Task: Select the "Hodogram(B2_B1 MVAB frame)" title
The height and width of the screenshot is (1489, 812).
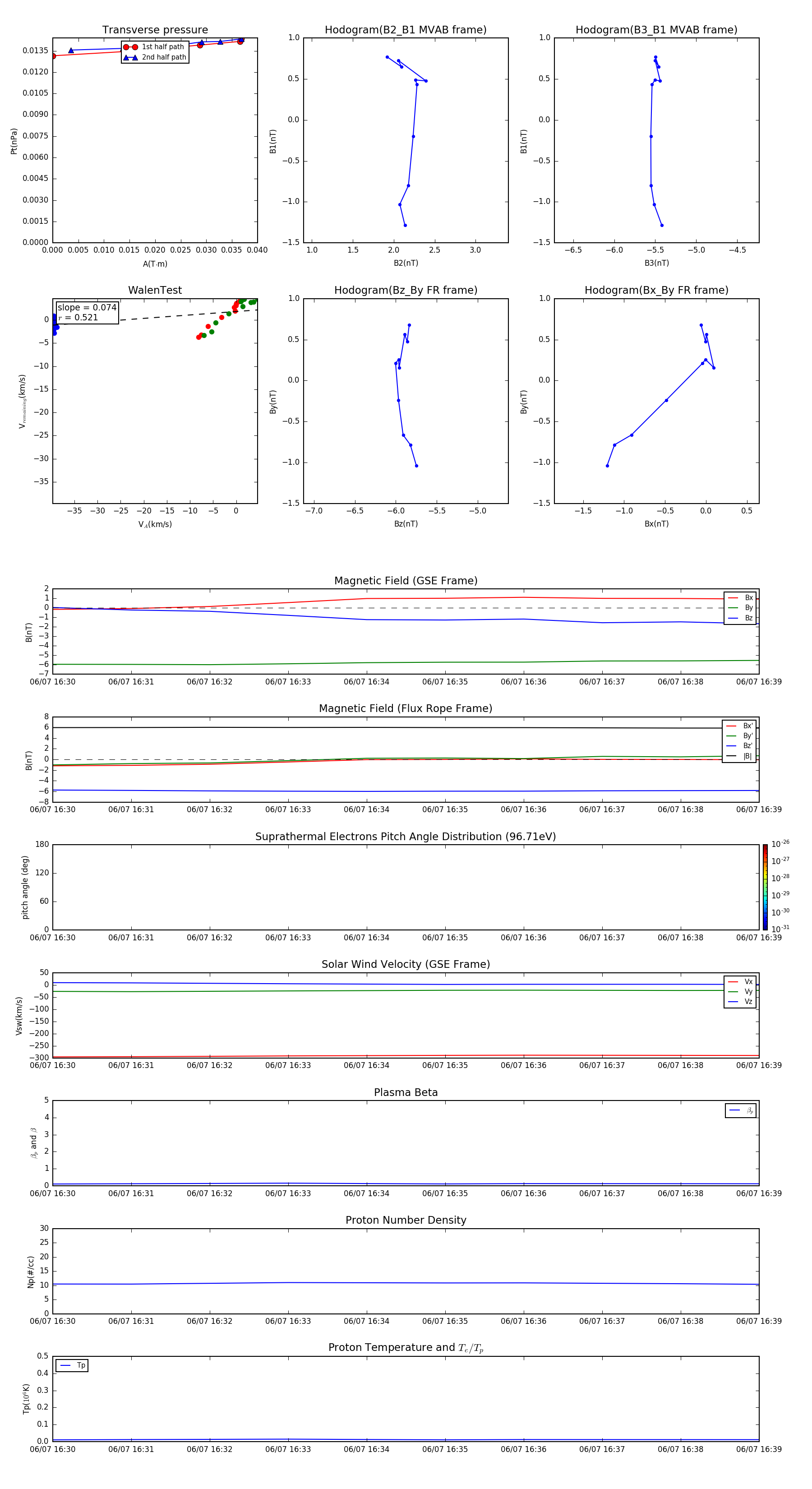Action: (406, 30)
